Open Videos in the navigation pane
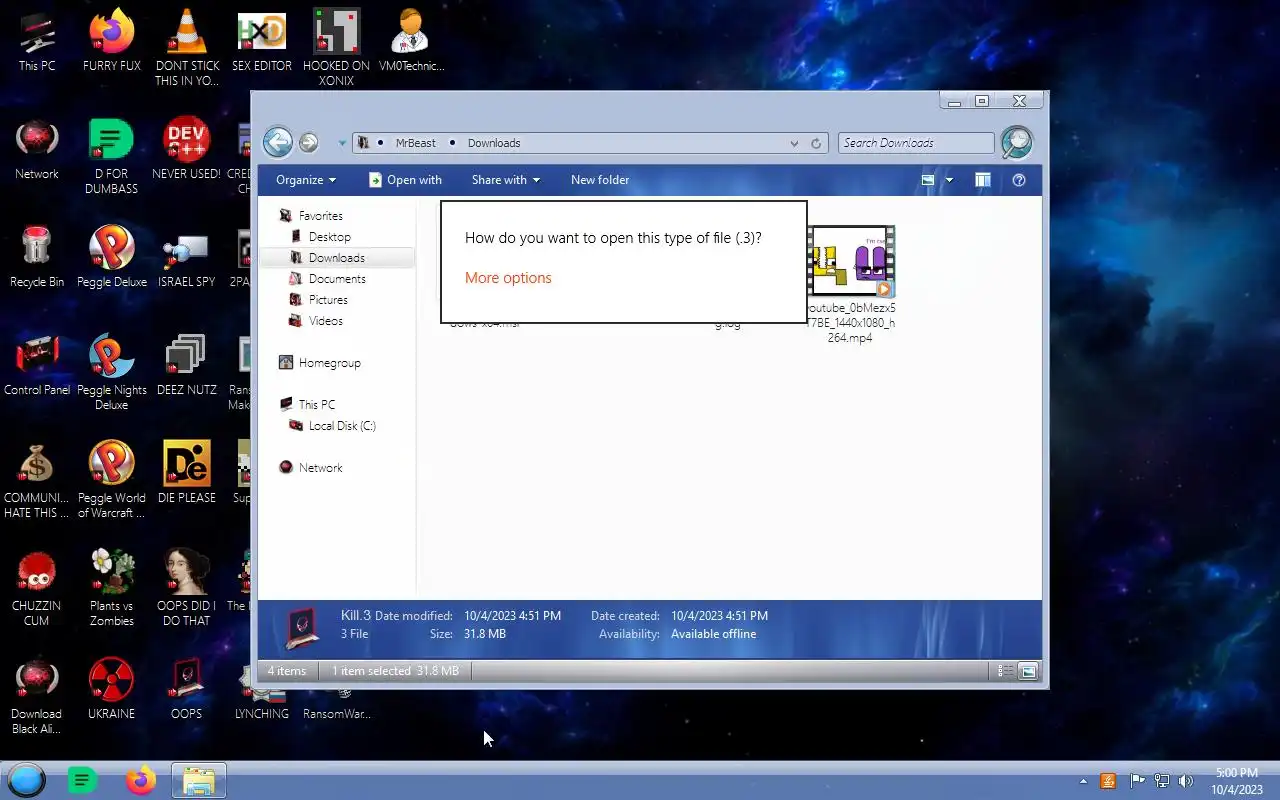The height and width of the screenshot is (800, 1280). [325, 321]
